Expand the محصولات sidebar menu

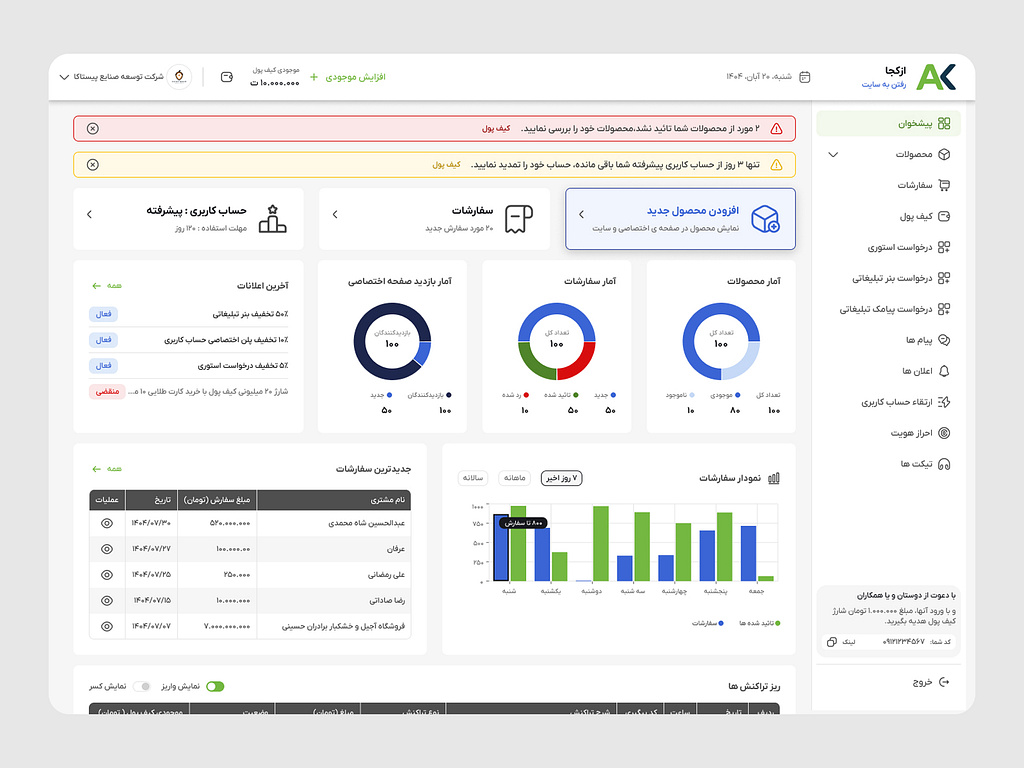coord(834,152)
